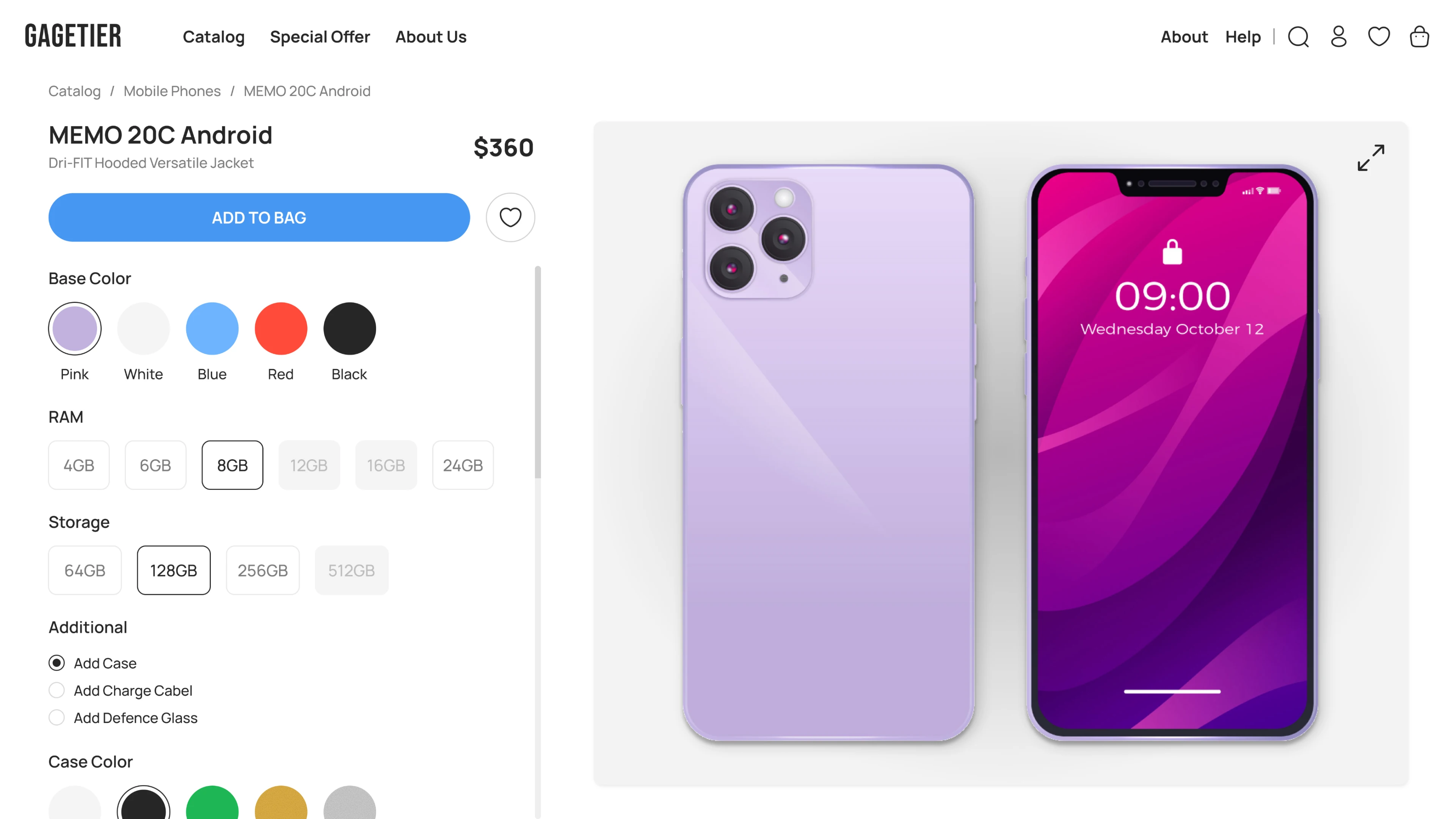Open the user account icon
1456x819 pixels.
tap(1338, 37)
